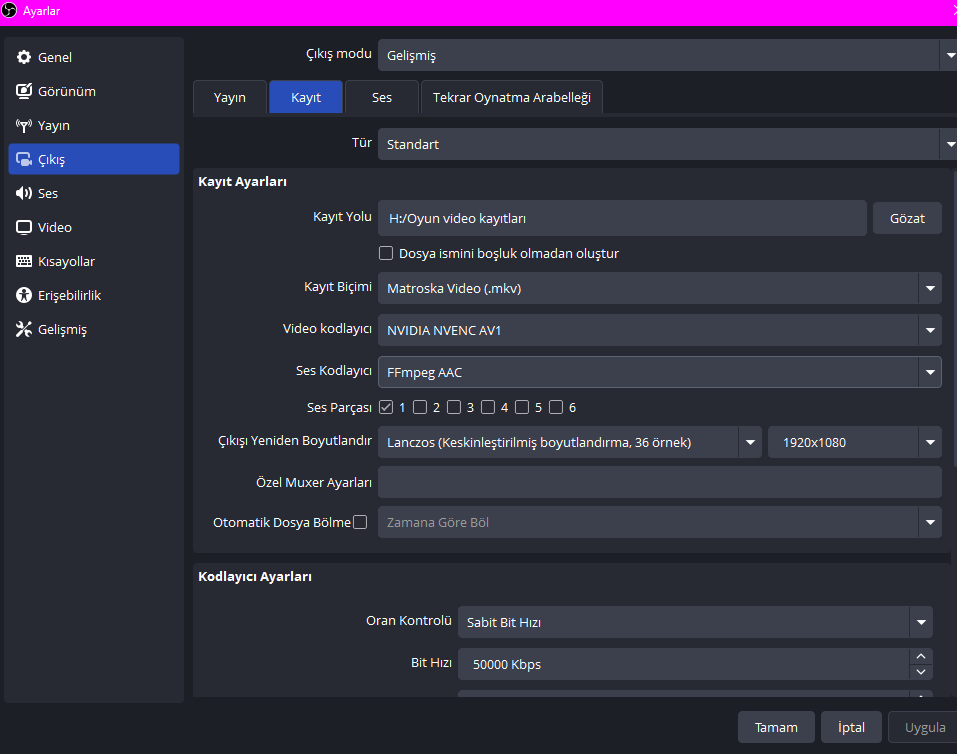This screenshot has width=957, height=754.
Task: Switch to the Yayın output tab
Action: coord(229,97)
